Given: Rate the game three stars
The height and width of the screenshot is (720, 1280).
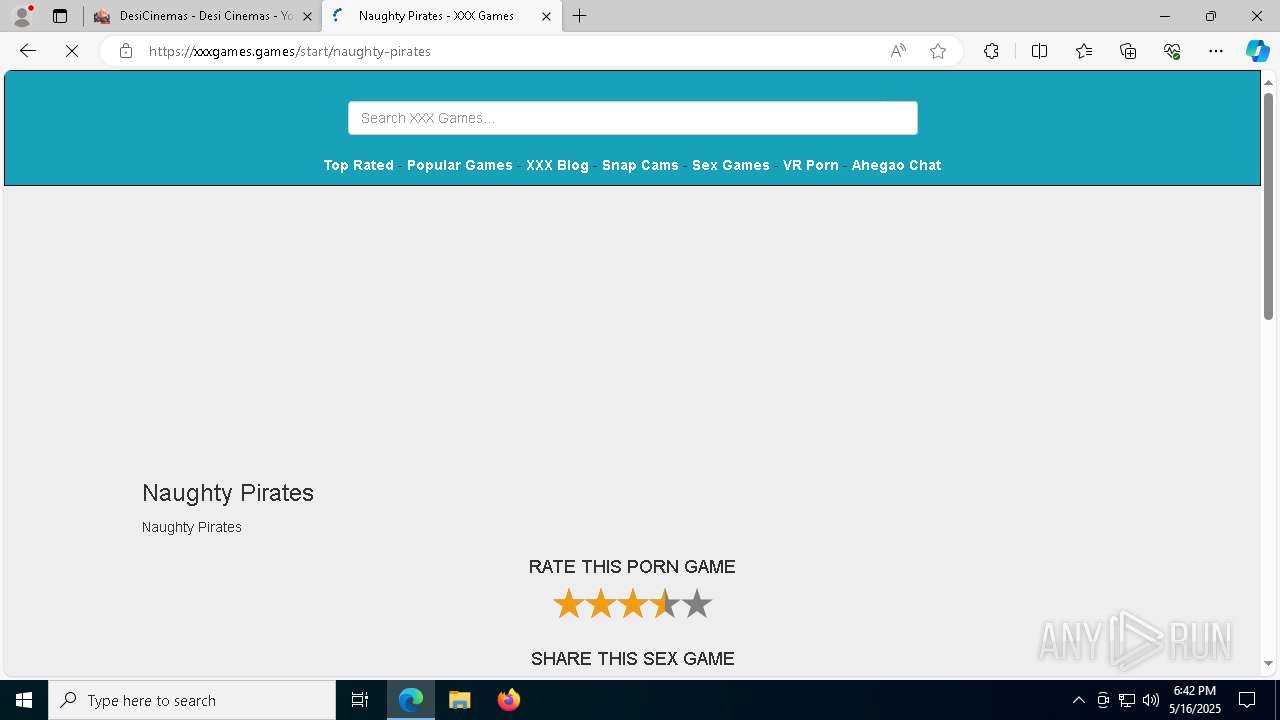Looking at the screenshot, I should tap(632, 604).
